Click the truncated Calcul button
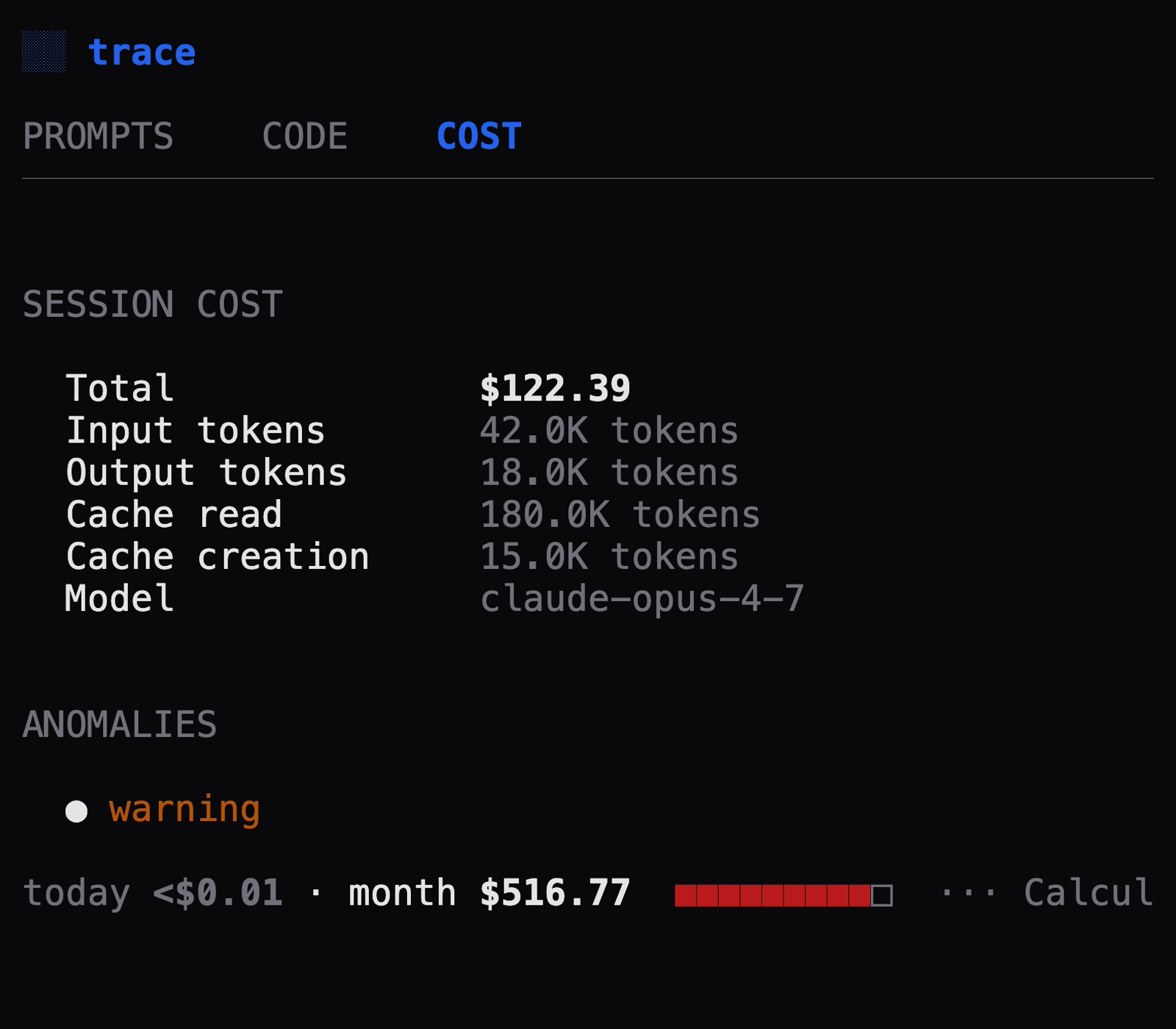 (x=1088, y=894)
